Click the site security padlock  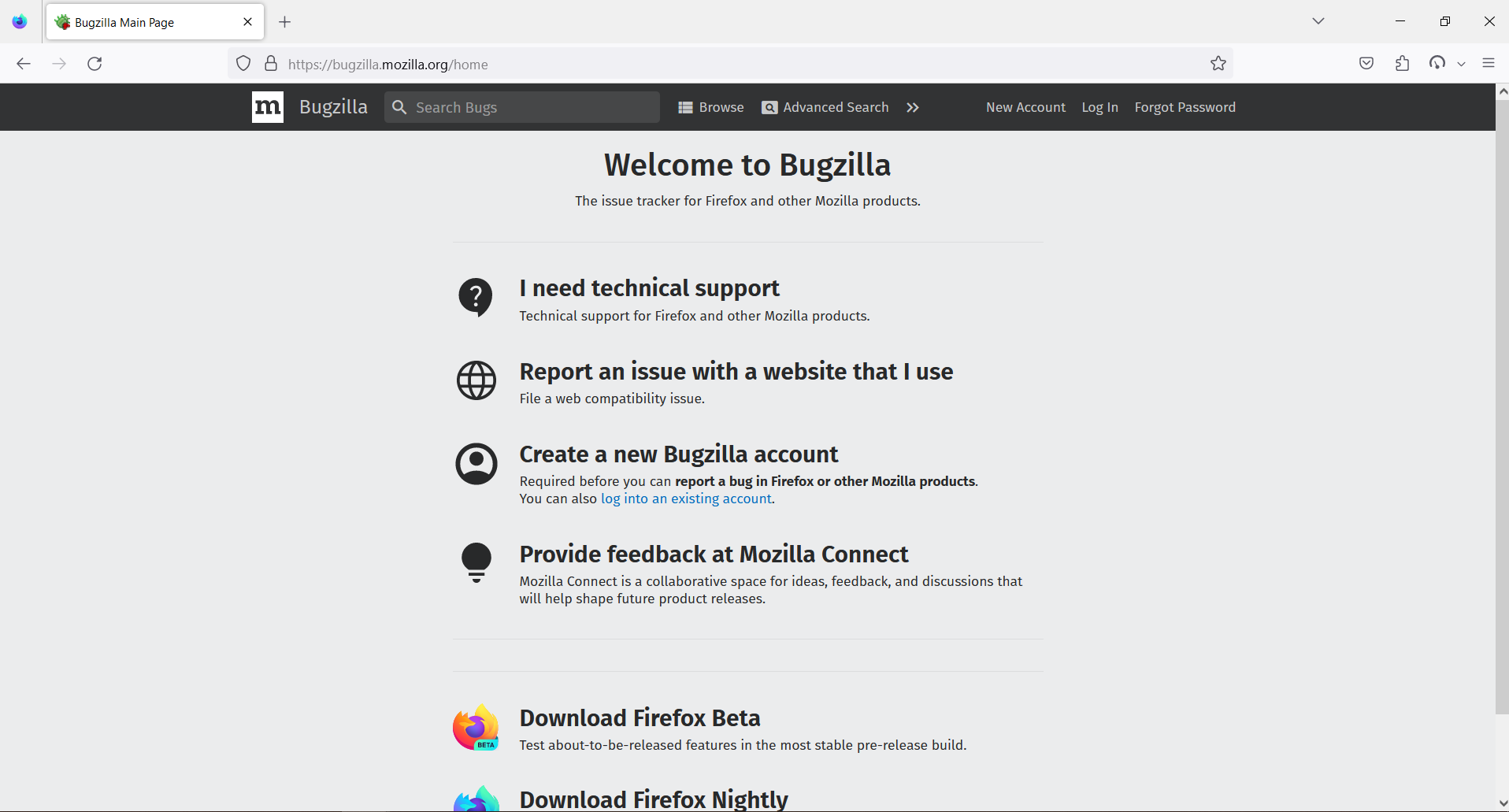[x=271, y=63]
